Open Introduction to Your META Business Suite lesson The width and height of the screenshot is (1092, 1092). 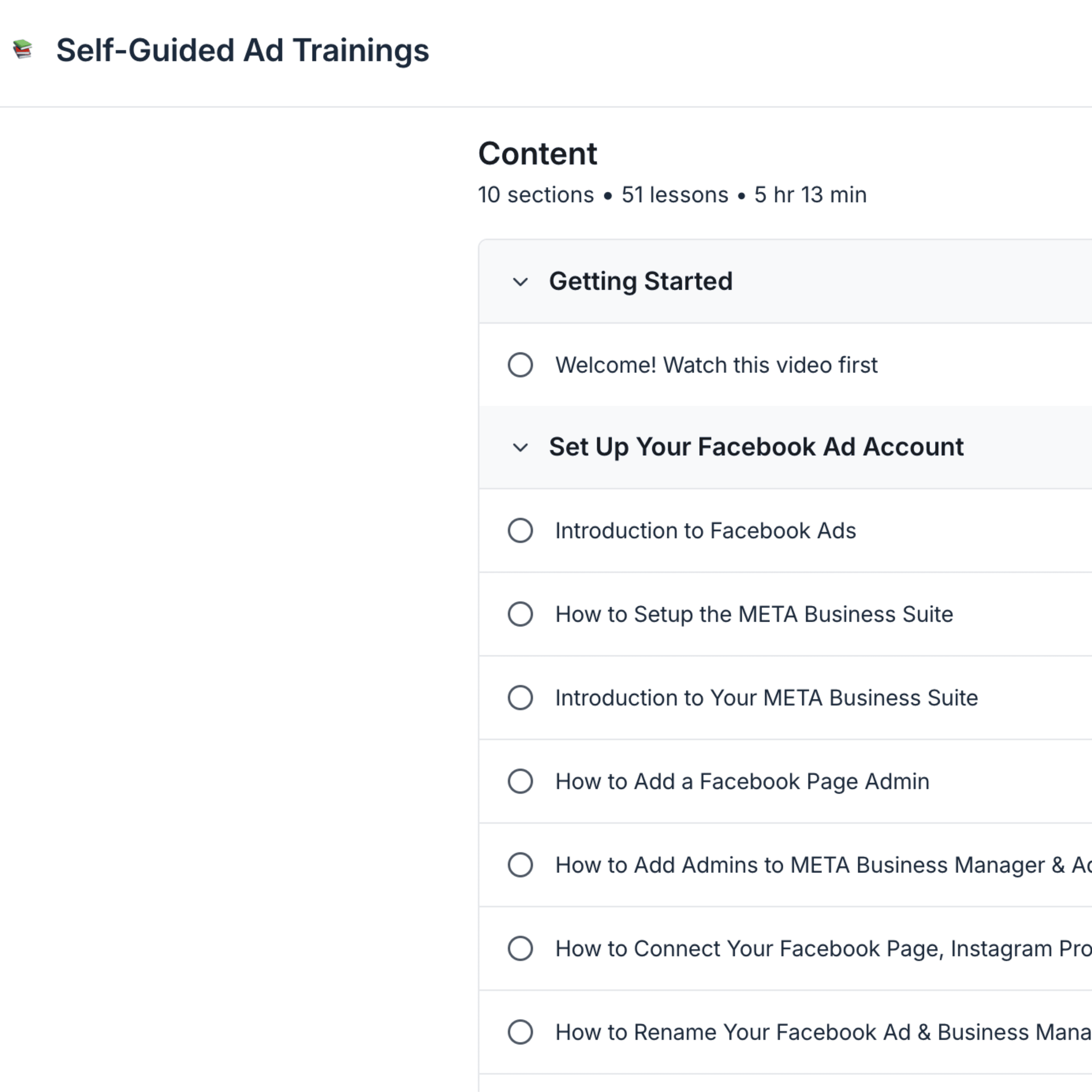click(767, 698)
